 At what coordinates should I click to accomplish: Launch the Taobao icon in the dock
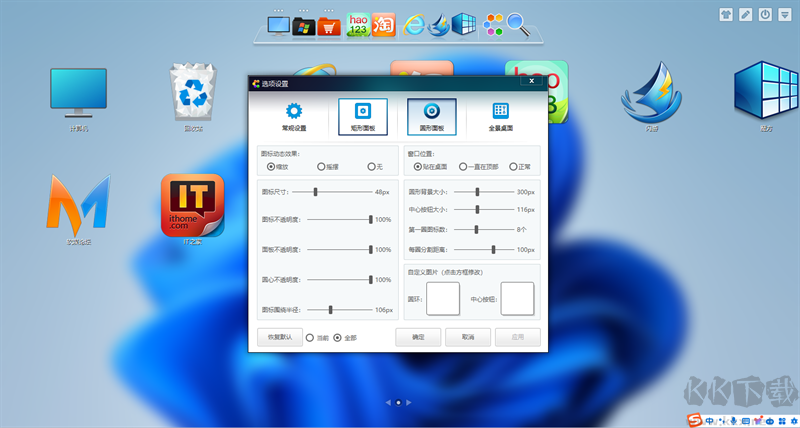[x=384, y=24]
